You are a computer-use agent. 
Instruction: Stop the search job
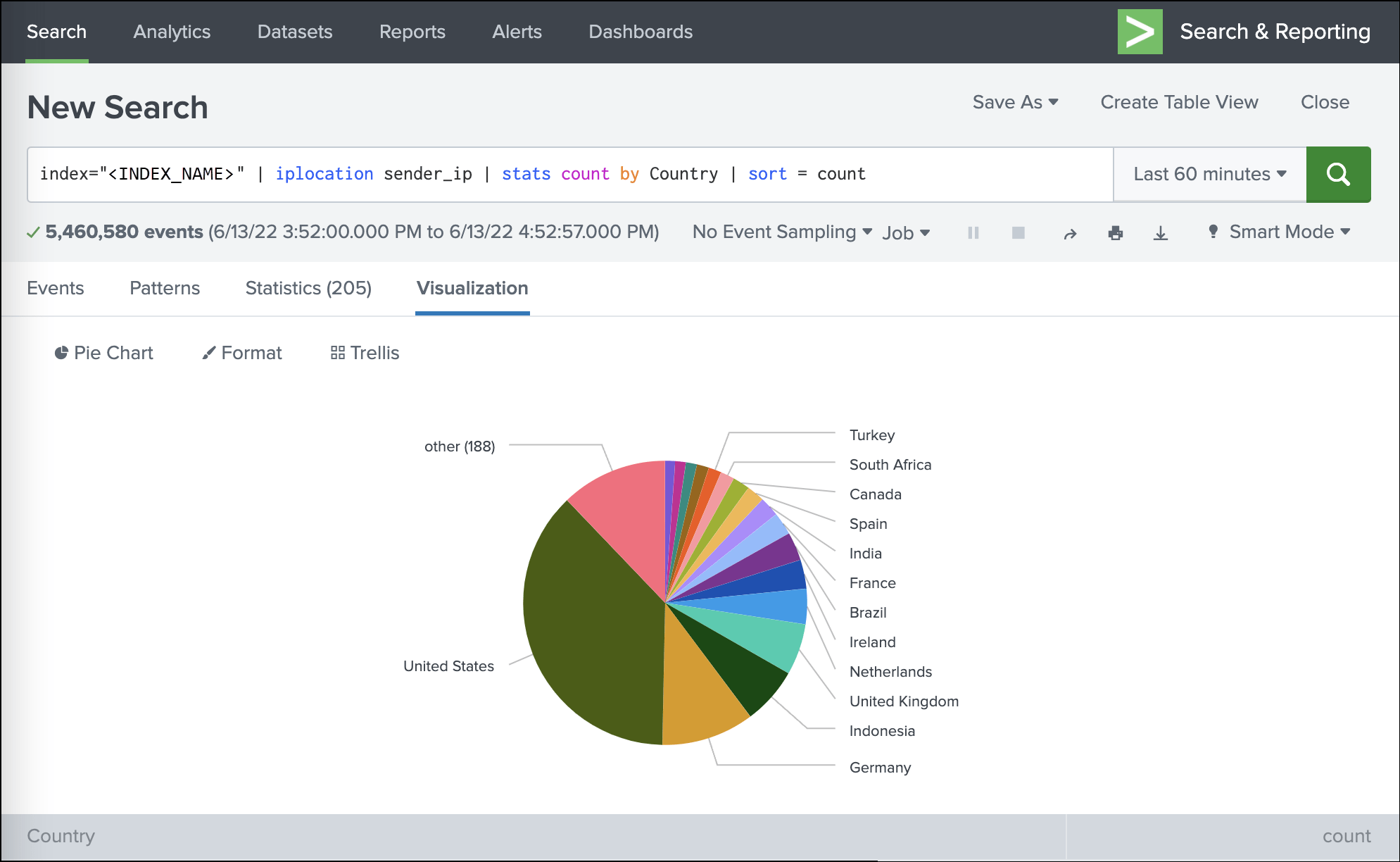(x=1019, y=232)
